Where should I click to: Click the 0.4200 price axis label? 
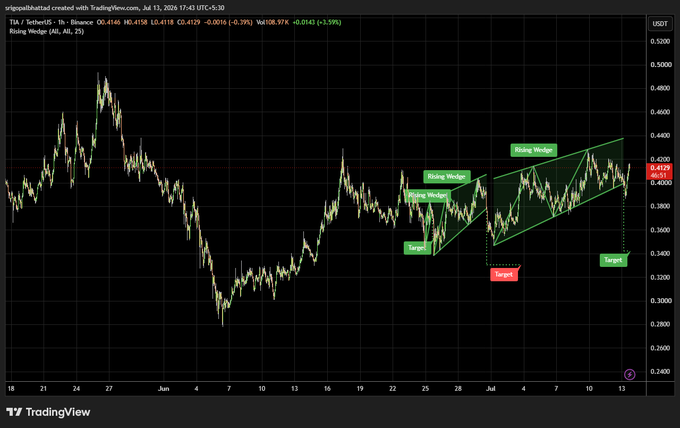tap(660, 159)
